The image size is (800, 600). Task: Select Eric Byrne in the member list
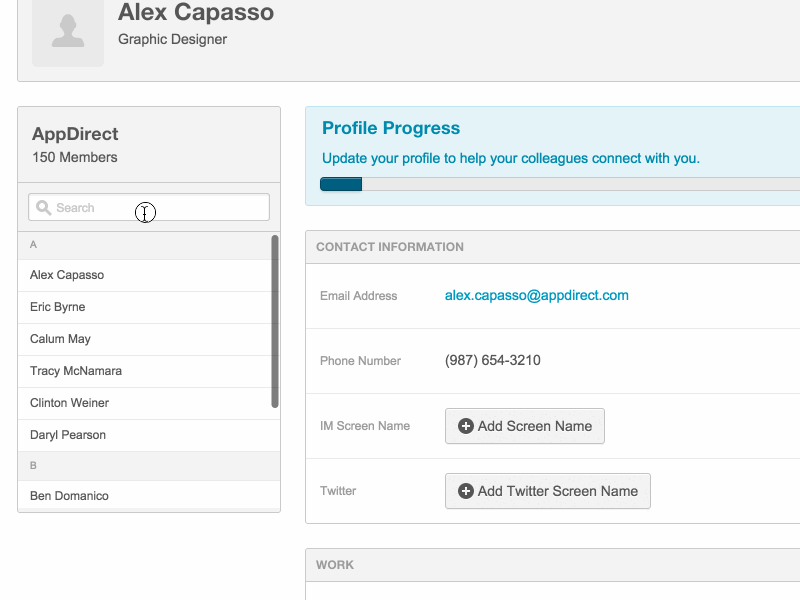tap(58, 307)
